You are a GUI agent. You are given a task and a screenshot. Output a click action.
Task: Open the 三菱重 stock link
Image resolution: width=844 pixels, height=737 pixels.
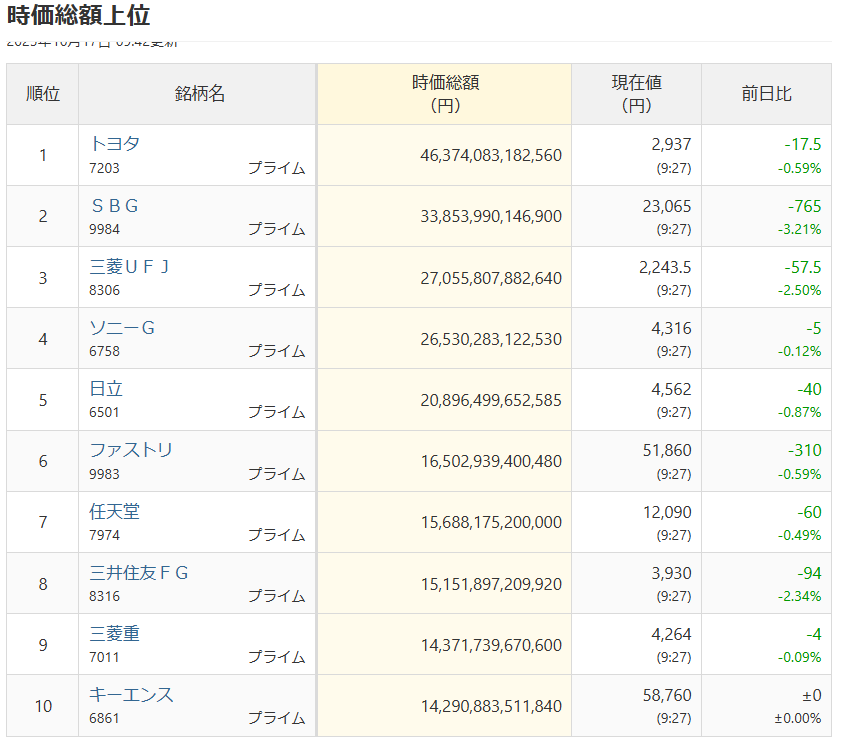tap(115, 634)
